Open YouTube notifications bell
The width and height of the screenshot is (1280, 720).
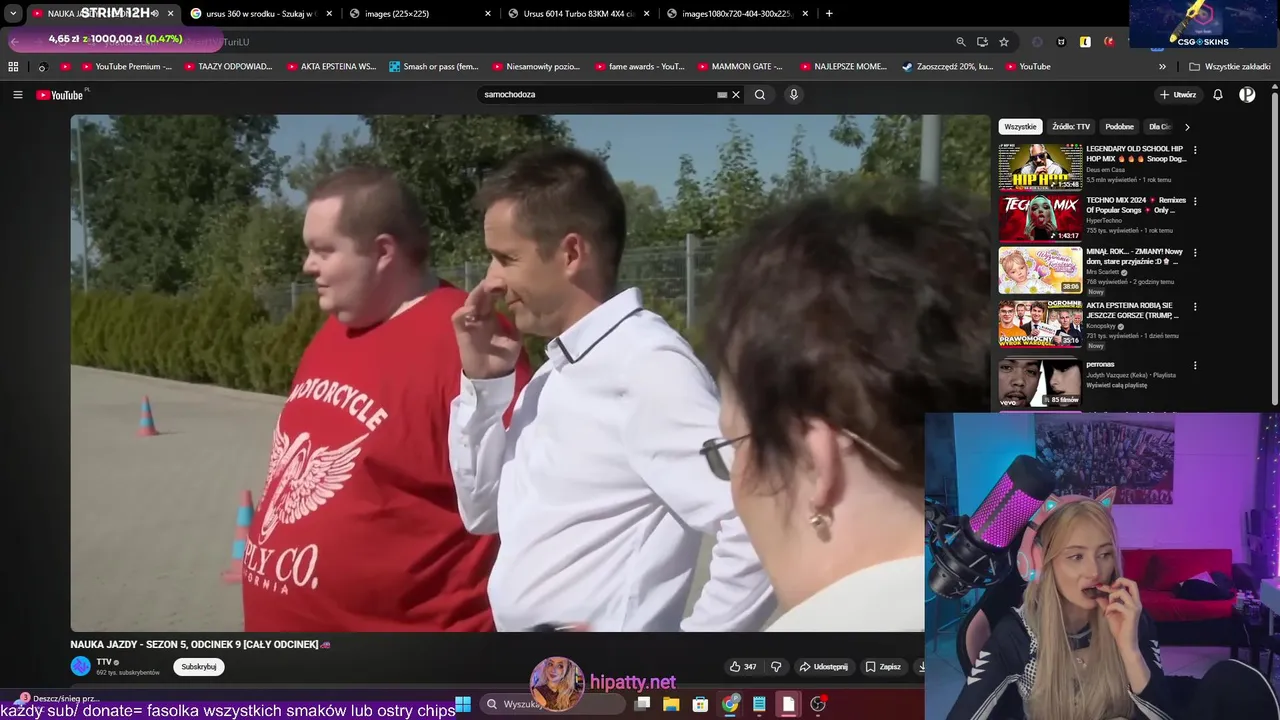pyautogui.click(x=1218, y=95)
